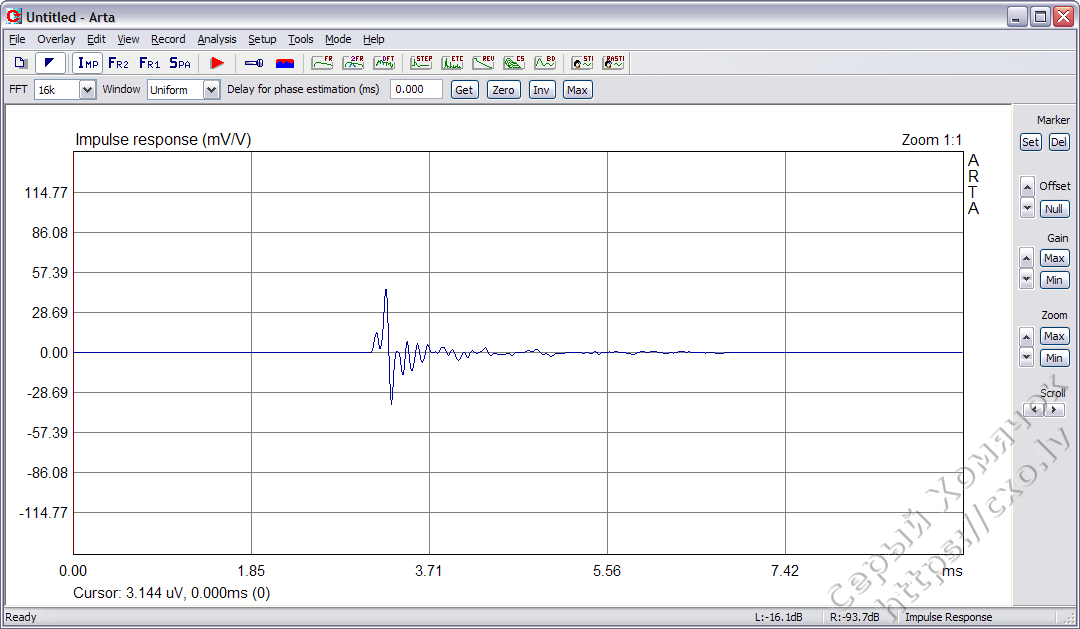
Task: Start recording with the red play arrow
Action: [218, 62]
